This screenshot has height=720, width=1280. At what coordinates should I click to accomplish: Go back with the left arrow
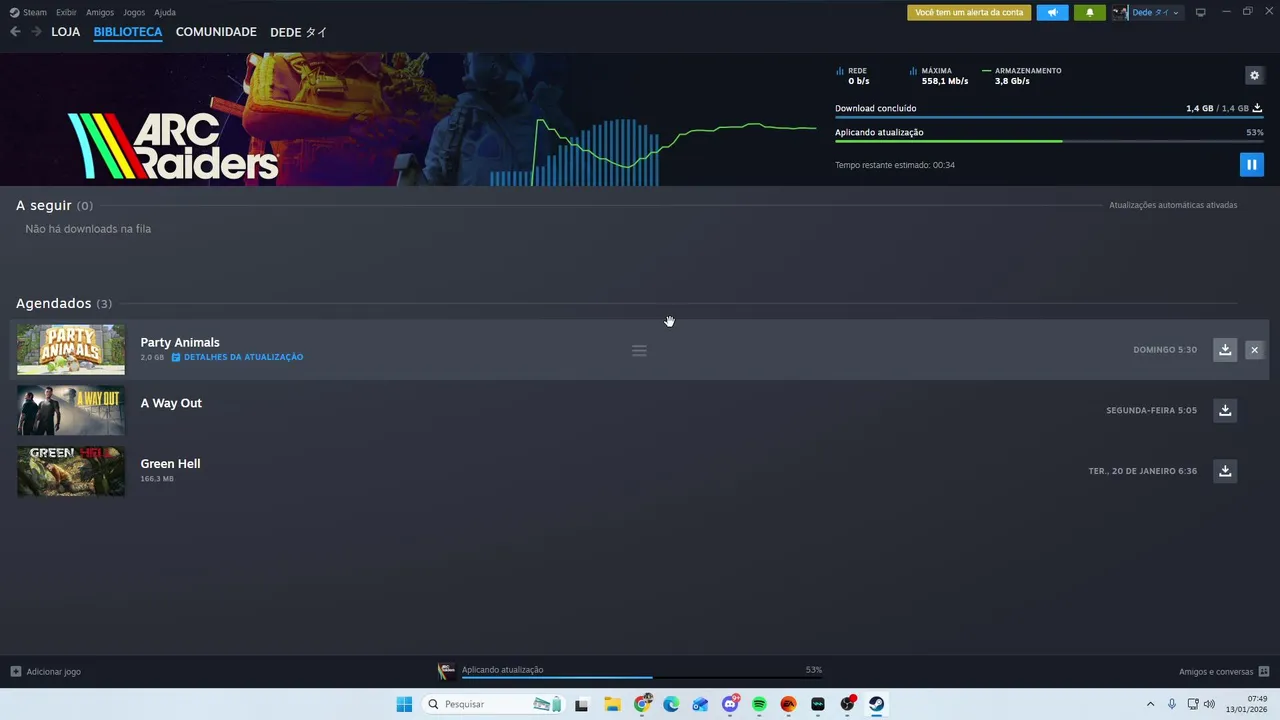click(15, 32)
